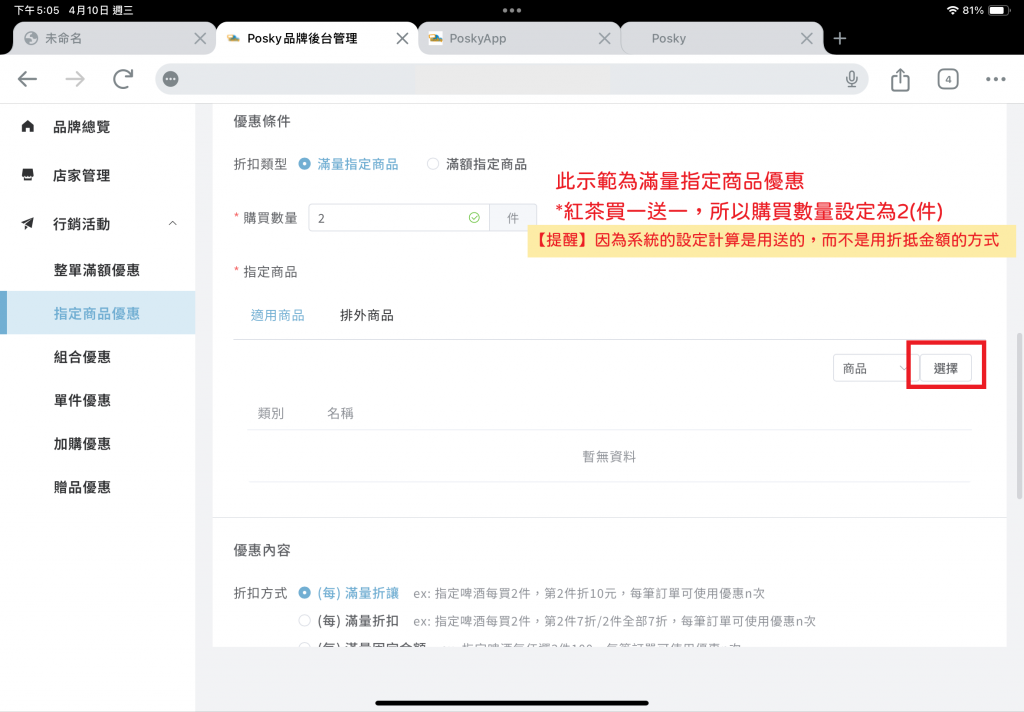
Task: Click the home icon beside 品牌總覽
Action: tap(27, 126)
